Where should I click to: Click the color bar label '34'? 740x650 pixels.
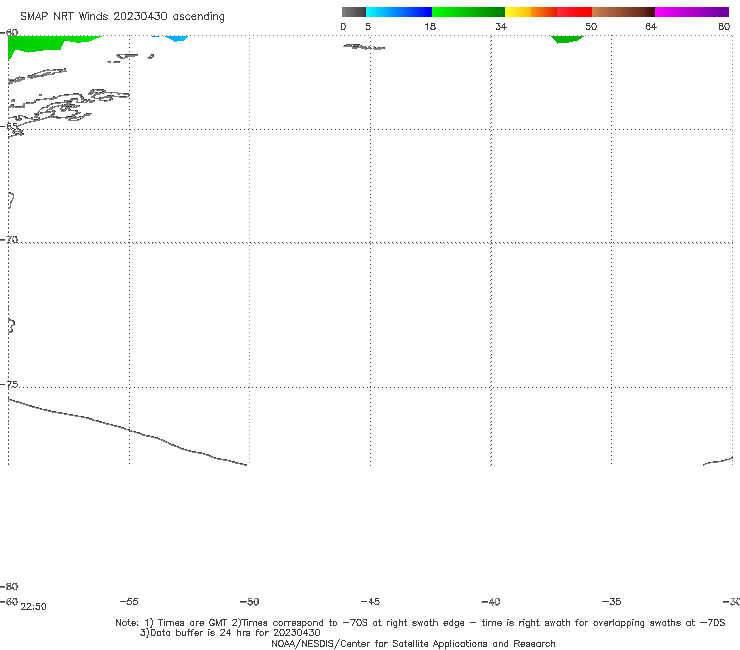[x=501, y=26]
